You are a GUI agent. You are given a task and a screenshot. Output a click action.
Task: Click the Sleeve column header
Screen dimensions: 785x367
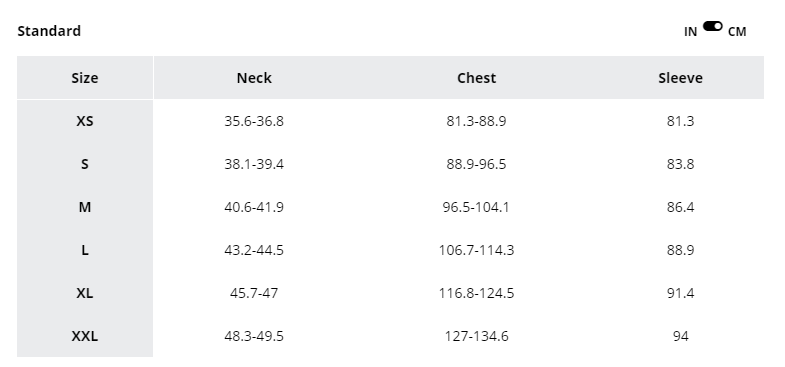click(680, 78)
